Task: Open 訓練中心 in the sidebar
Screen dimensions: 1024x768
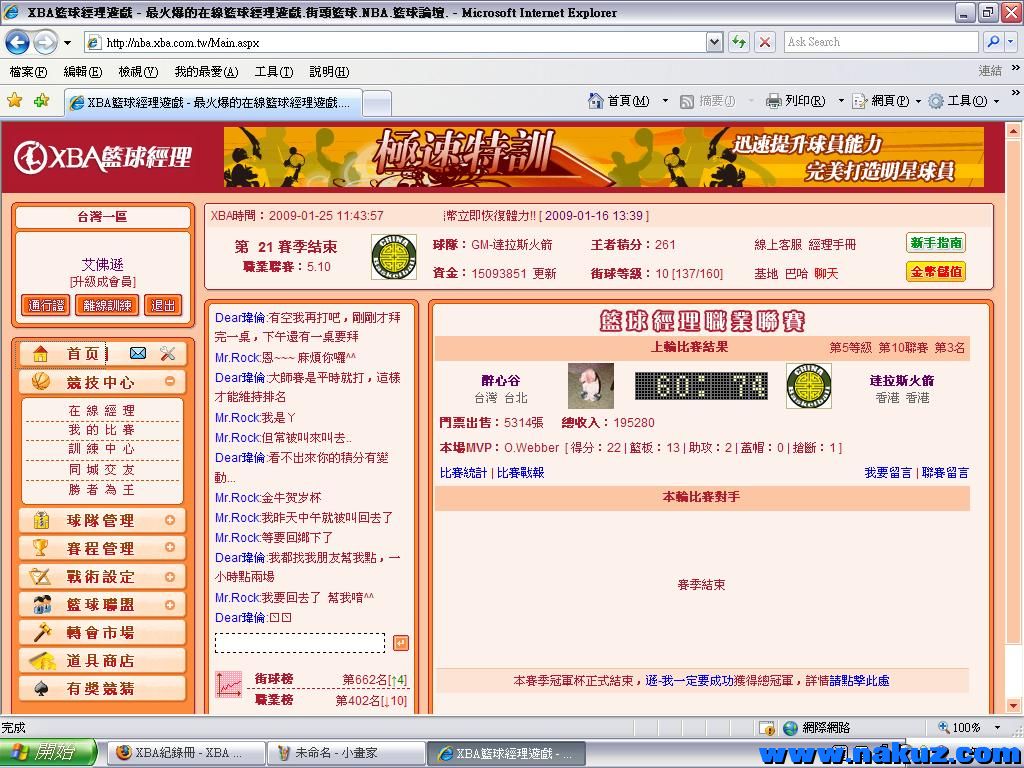Action: pos(101,449)
